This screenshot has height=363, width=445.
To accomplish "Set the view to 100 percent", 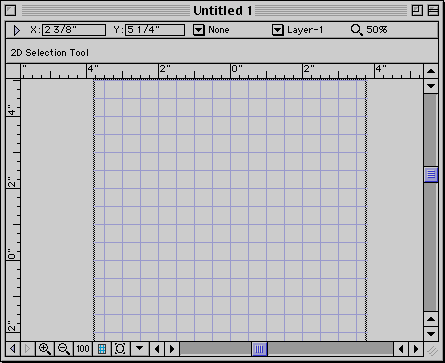I will coord(83,349).
